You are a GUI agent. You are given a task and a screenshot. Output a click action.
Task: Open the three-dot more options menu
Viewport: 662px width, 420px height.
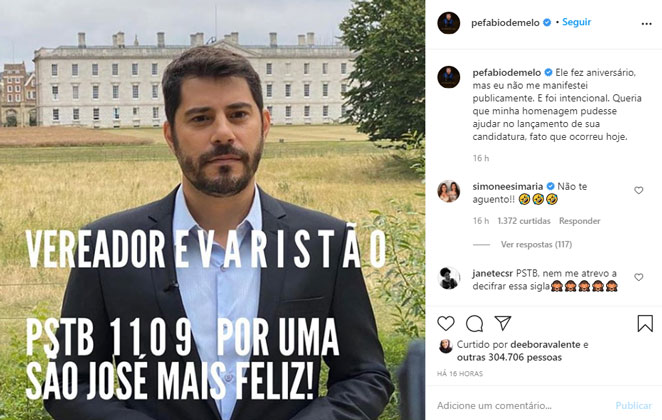646,24
